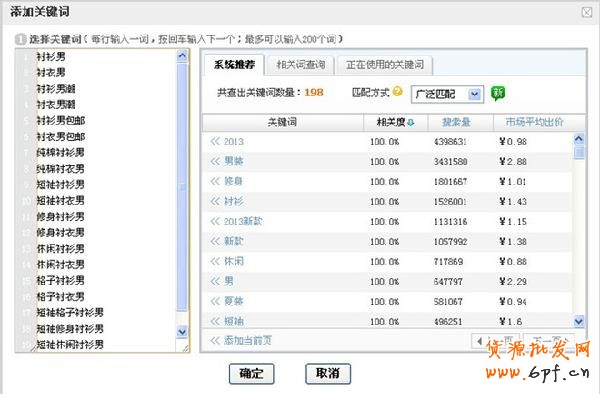Click the line 短袖休闲衬衫男 in keyword list
This screenshot has height=394, width=600.
70,345
